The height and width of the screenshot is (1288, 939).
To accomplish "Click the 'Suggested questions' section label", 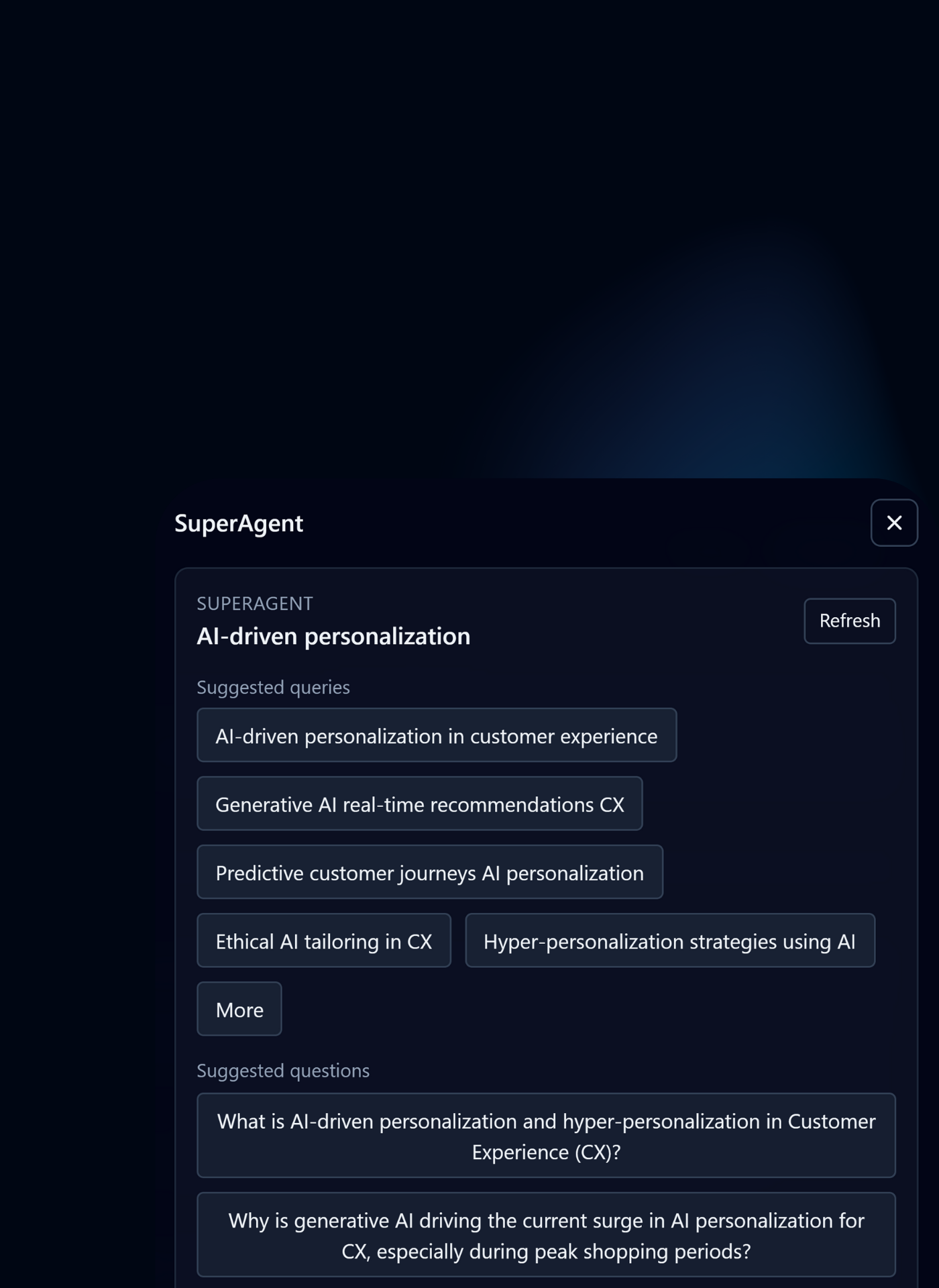I will tap(283, 1071).
